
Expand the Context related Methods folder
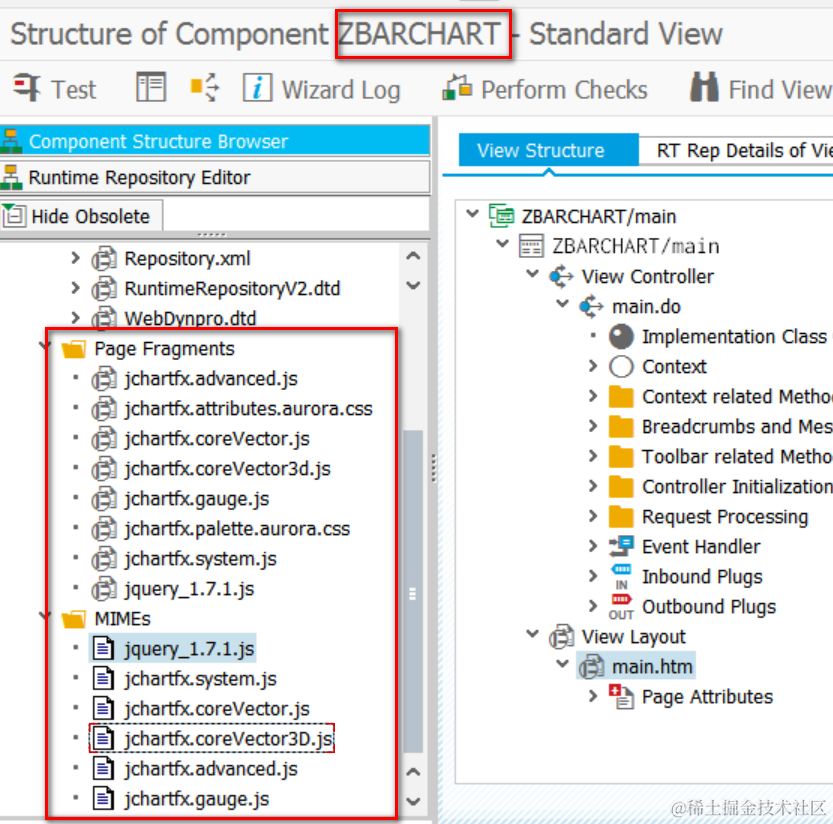pos(593,396)
